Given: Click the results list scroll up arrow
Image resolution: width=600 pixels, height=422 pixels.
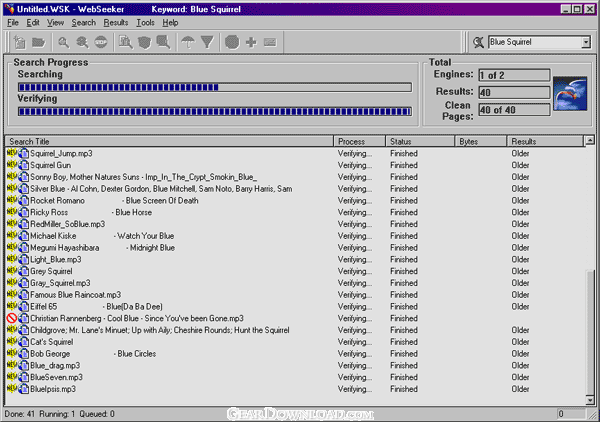Looking at the screenshot, I should [590, 141].
